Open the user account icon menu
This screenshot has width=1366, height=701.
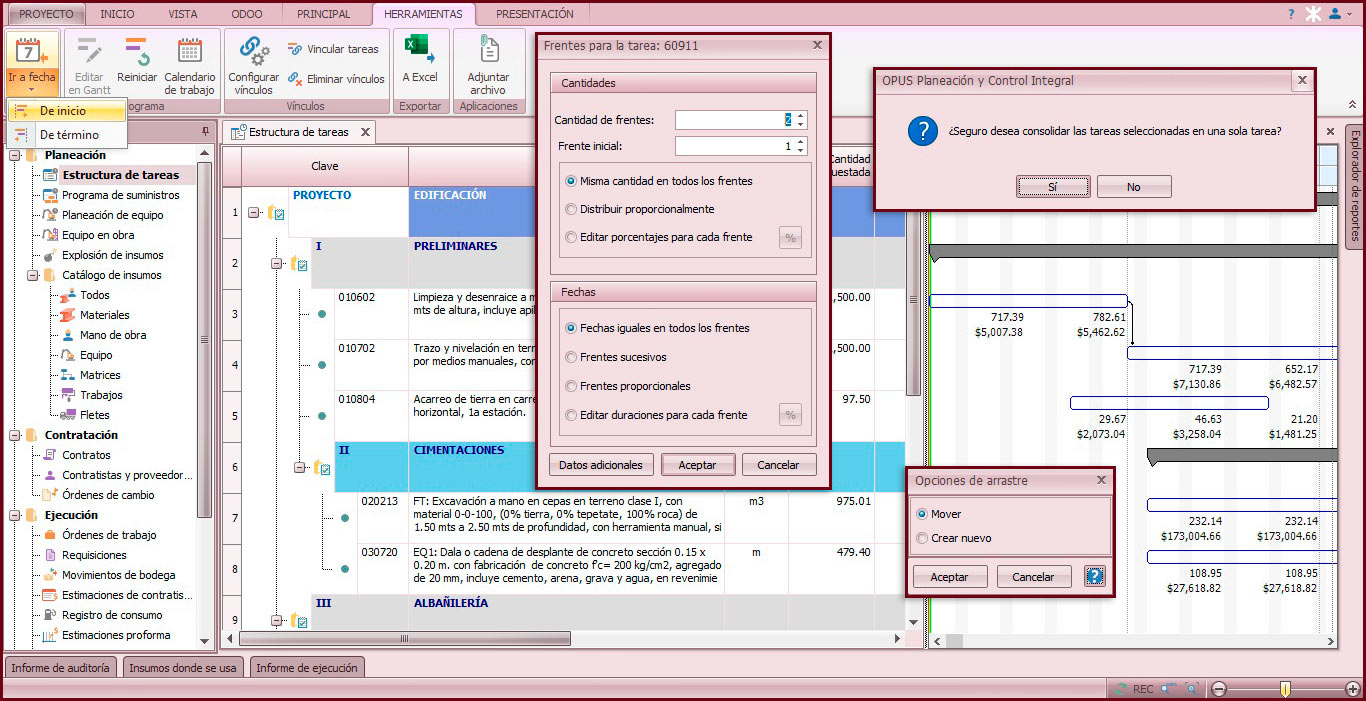(x=1335, y=14)
